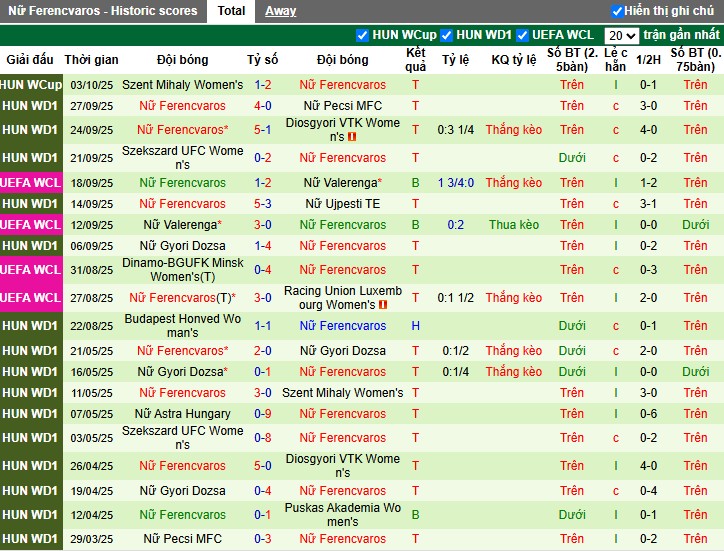
Task: Open the 3-0 score on 12/09/25
Action: [262, 225]
